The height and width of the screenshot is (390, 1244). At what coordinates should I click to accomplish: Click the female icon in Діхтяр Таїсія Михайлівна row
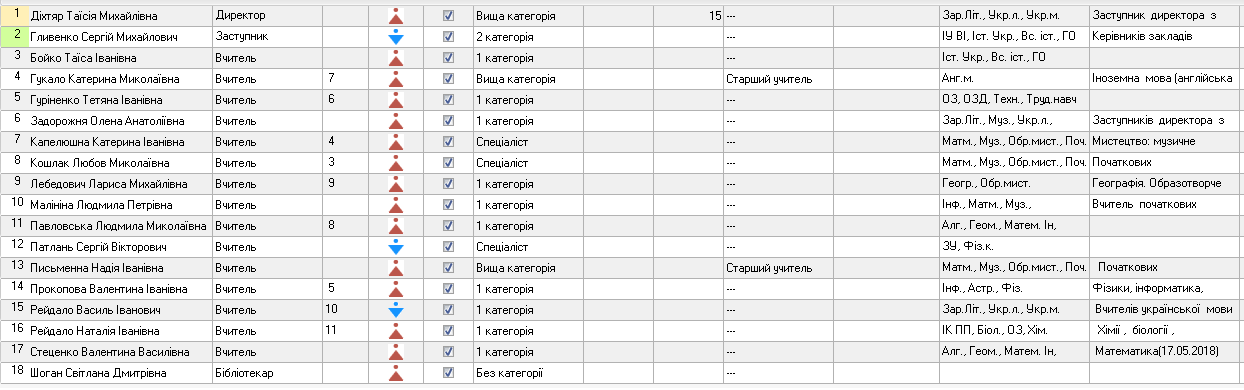tap(395, 16)
